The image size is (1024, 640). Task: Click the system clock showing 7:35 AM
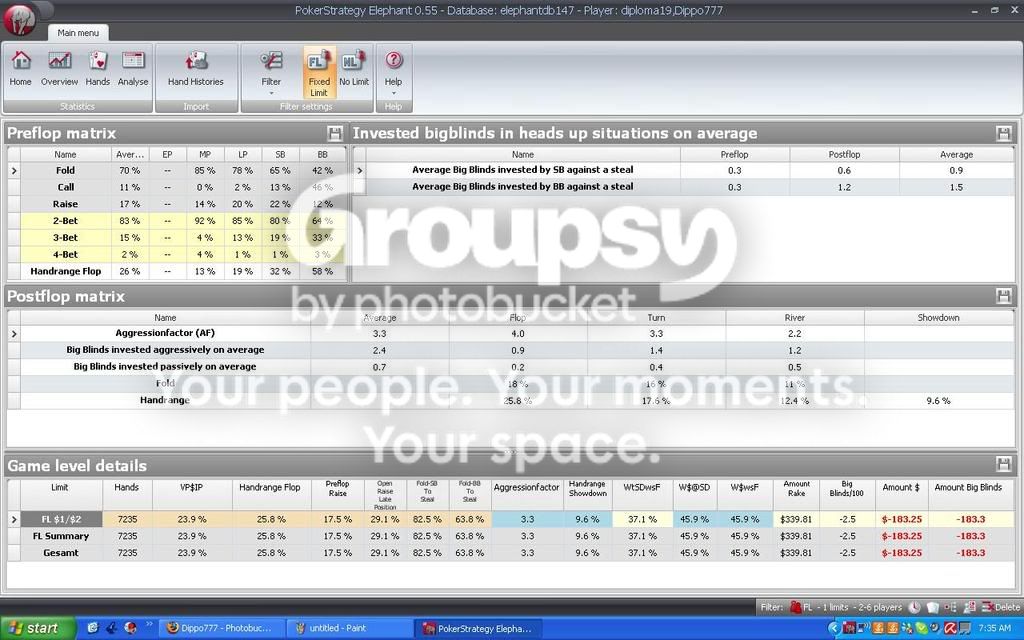pyautogui.click(x=995, y=628)
